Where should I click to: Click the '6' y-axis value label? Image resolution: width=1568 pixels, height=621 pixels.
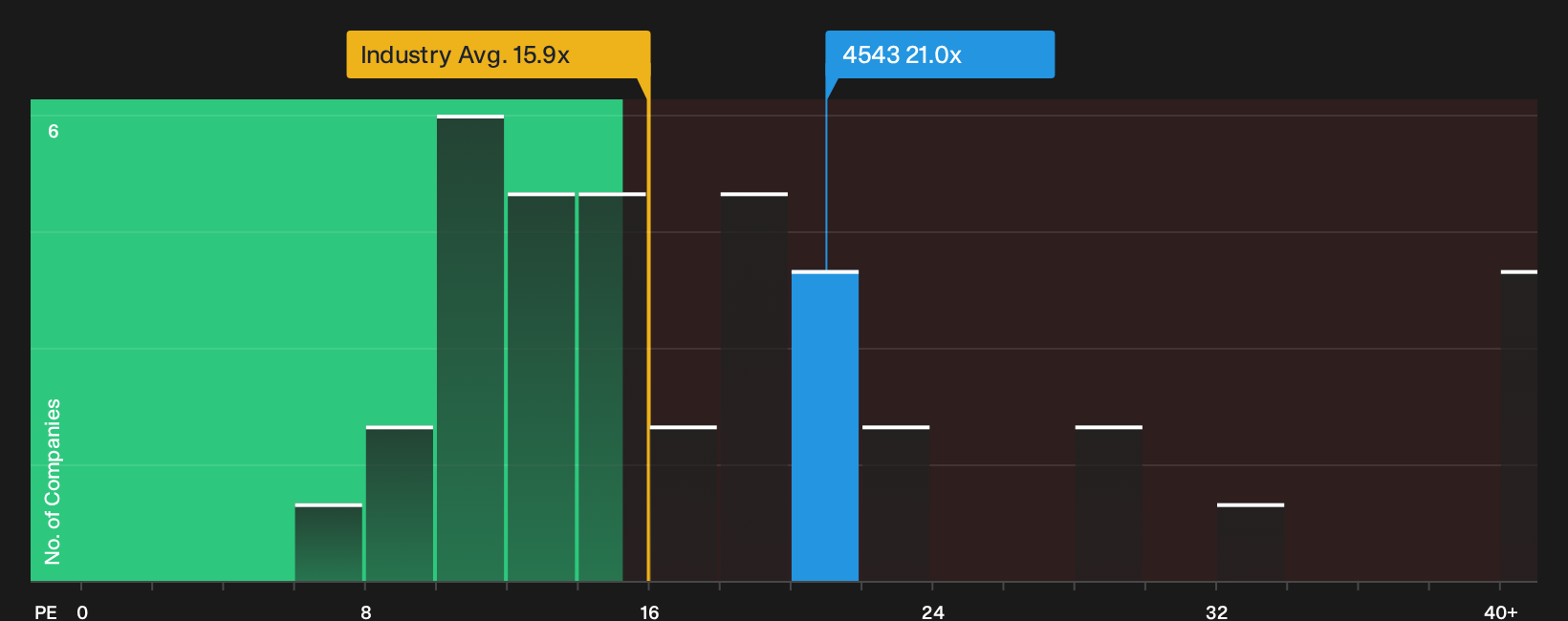click(x=54, y=131)
